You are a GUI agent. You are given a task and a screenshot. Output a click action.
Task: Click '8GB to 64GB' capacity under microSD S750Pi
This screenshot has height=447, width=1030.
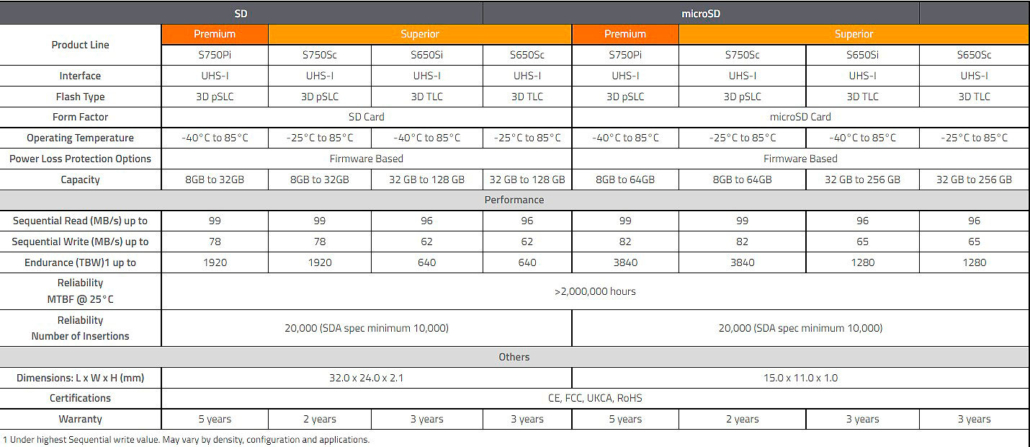625,179
